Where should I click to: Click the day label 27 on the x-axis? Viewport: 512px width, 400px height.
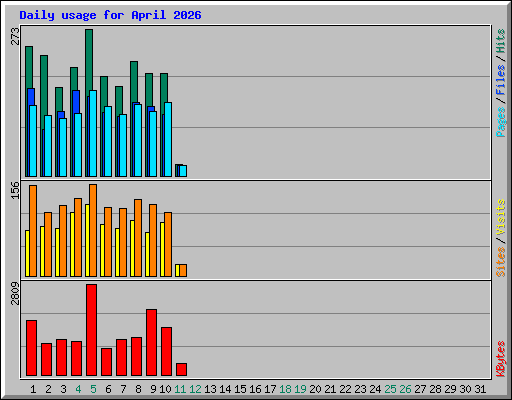tap(420, 389)
